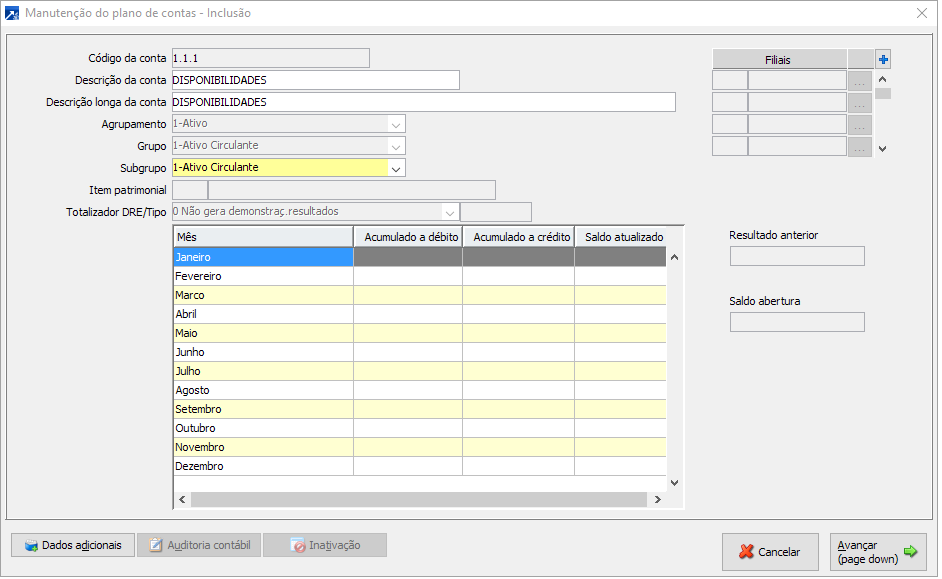Image resolution: width=942 pixels, height=579 pixels.
Task: Select the Setembro row
Action: pos(420,409)
